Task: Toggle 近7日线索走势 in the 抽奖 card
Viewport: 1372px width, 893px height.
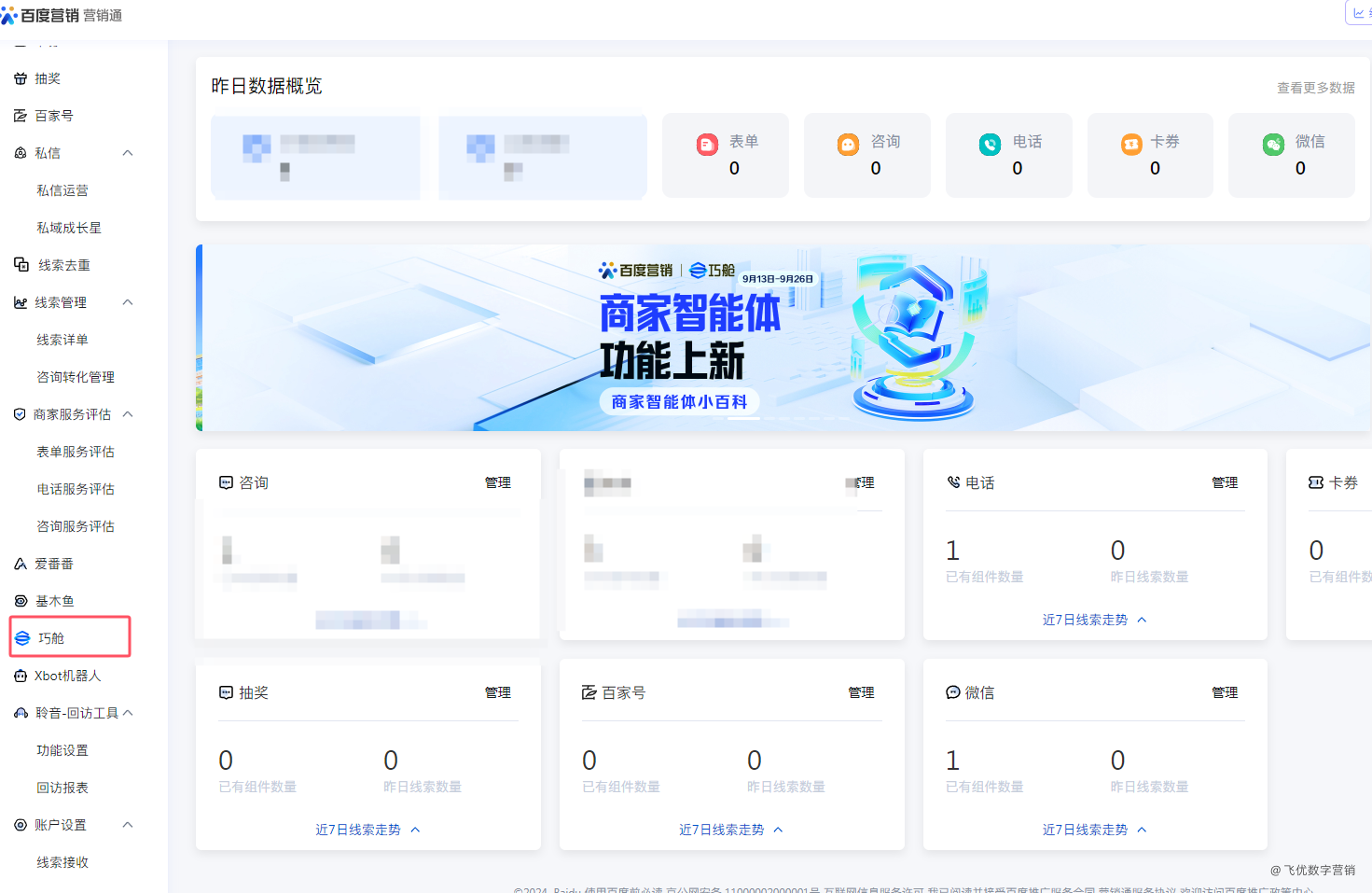Action: 367,830
